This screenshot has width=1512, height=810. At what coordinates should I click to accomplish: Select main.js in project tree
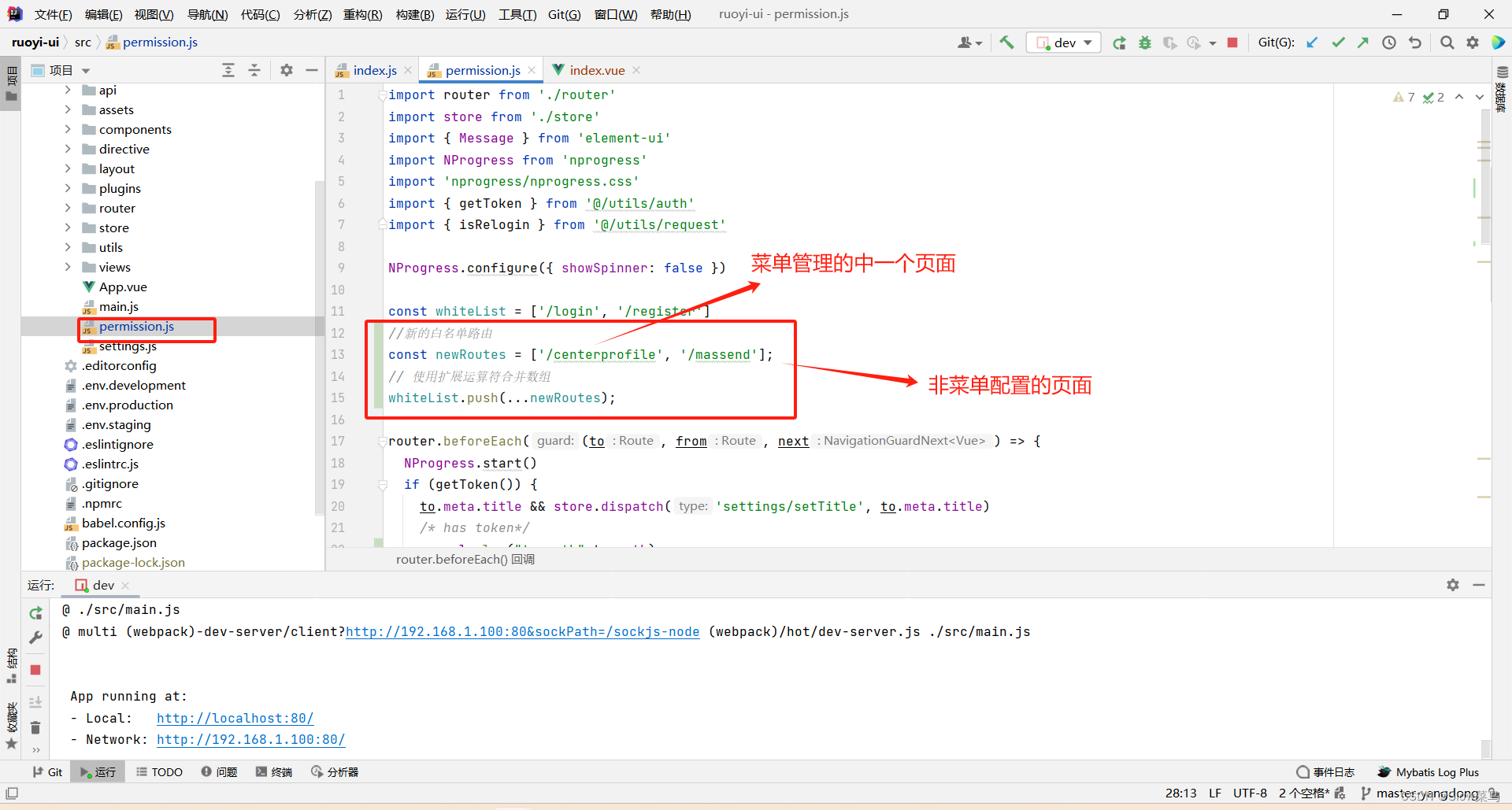(118, 306)
